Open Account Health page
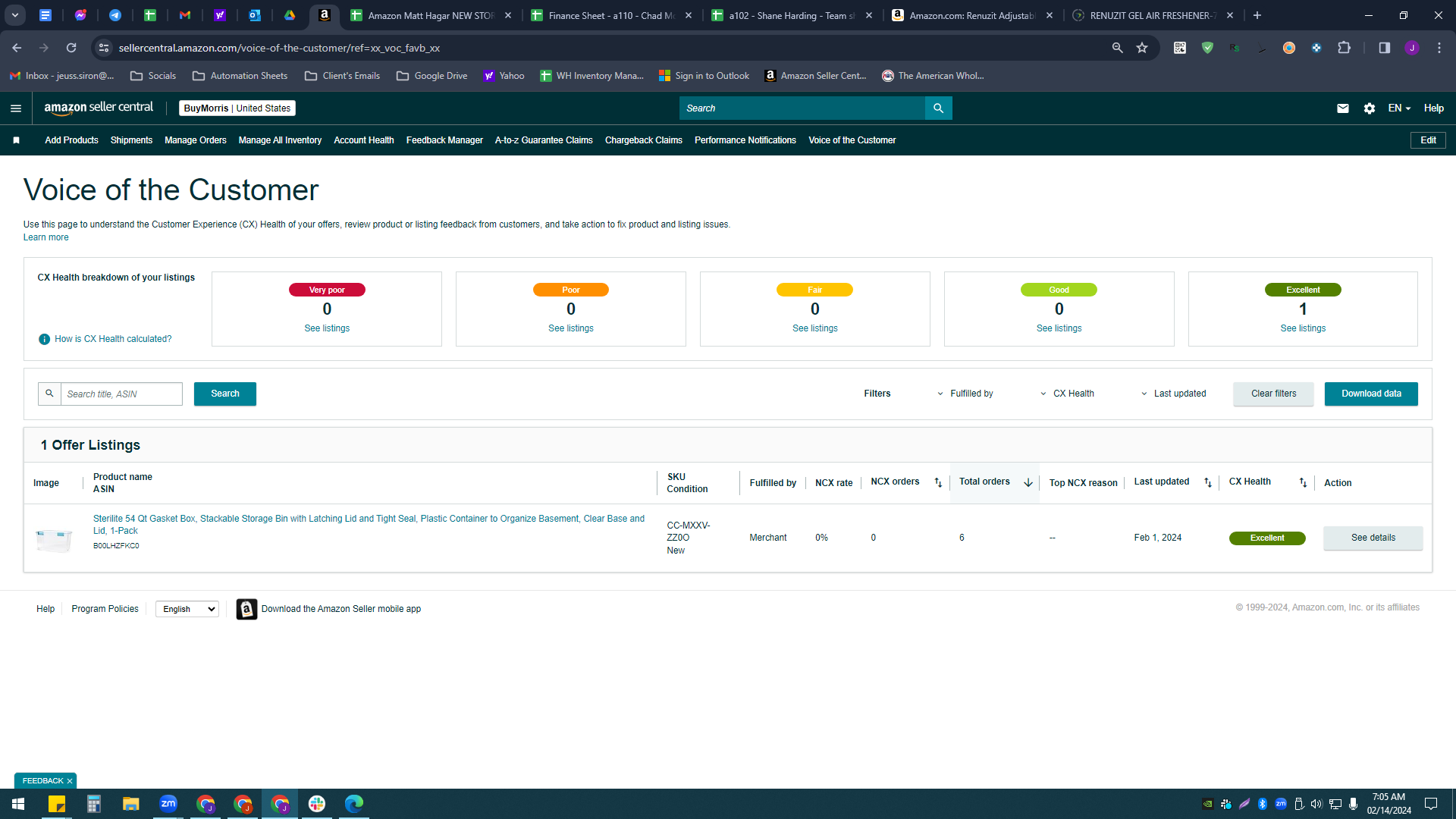This screenshot has height=819, width=1456. click(364, 140)
